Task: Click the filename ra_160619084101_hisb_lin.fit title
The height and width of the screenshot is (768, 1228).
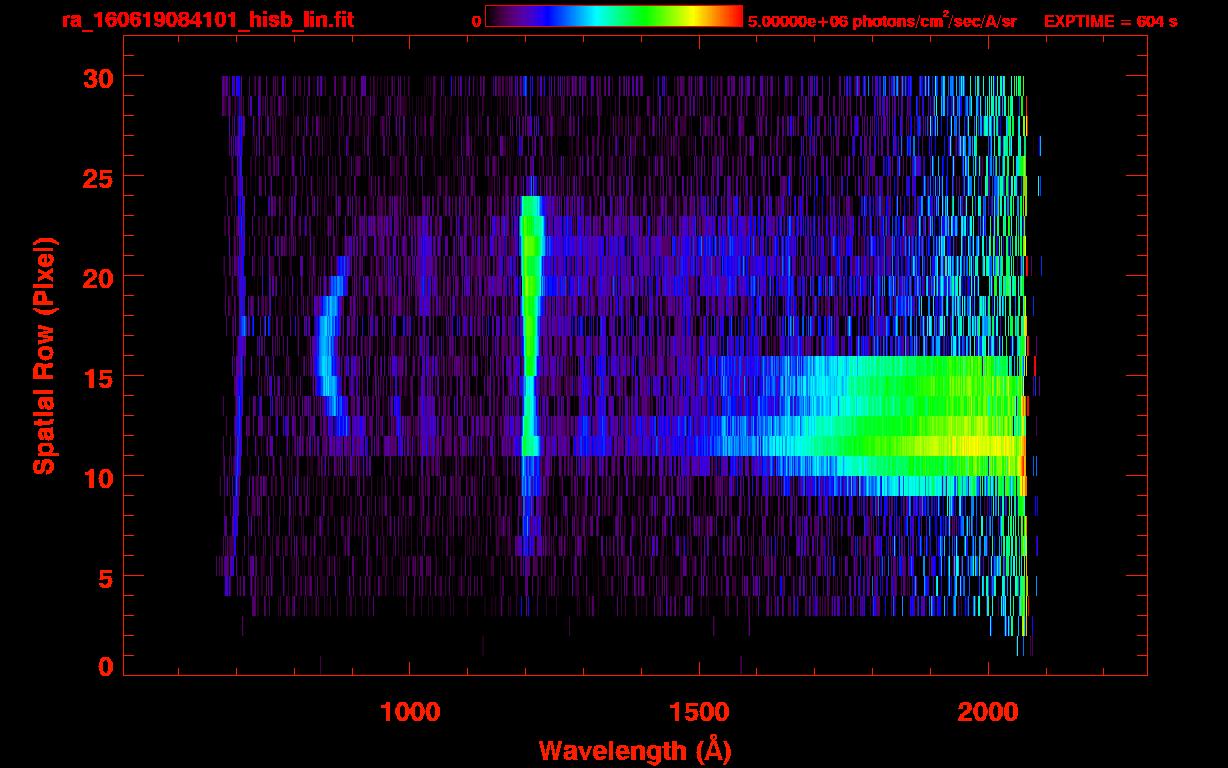Action: [206, 20]
